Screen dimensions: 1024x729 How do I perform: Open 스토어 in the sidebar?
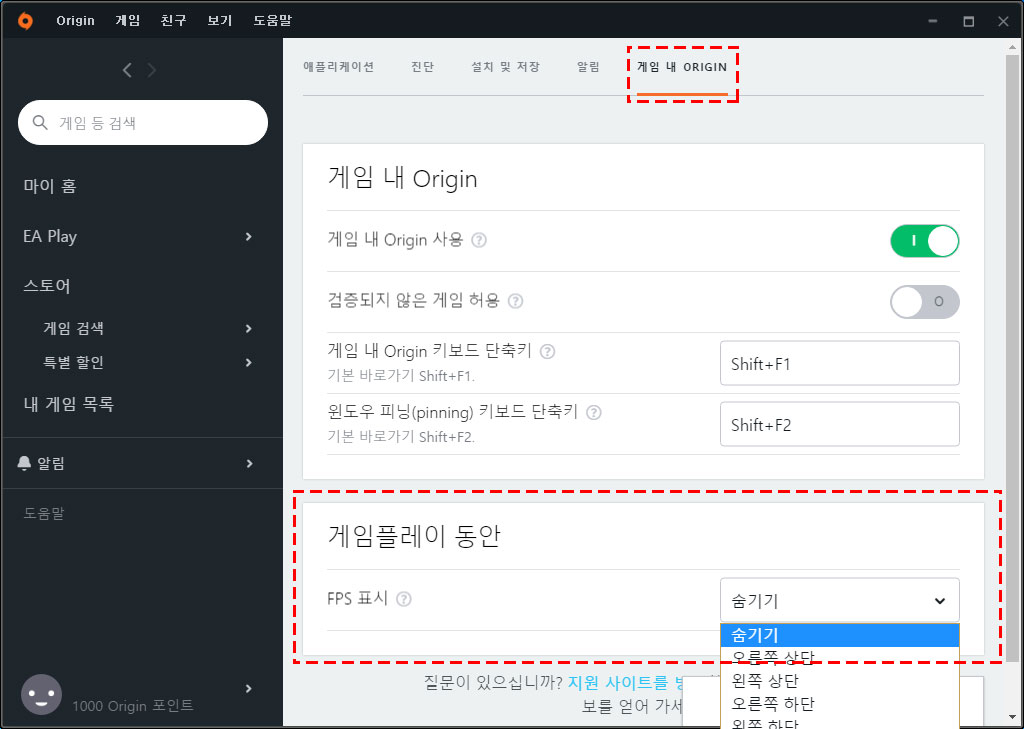(47, 286)
